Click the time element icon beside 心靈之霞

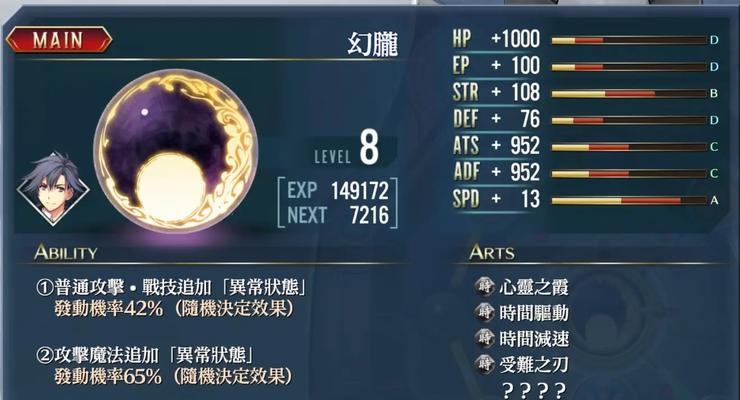[x=485, y=286]
